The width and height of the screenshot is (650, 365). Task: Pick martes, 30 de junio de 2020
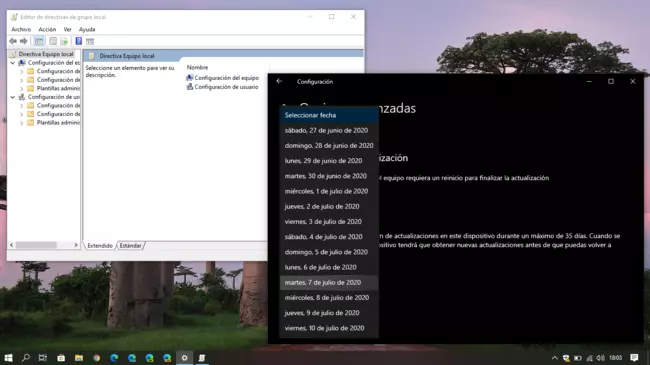329,176
